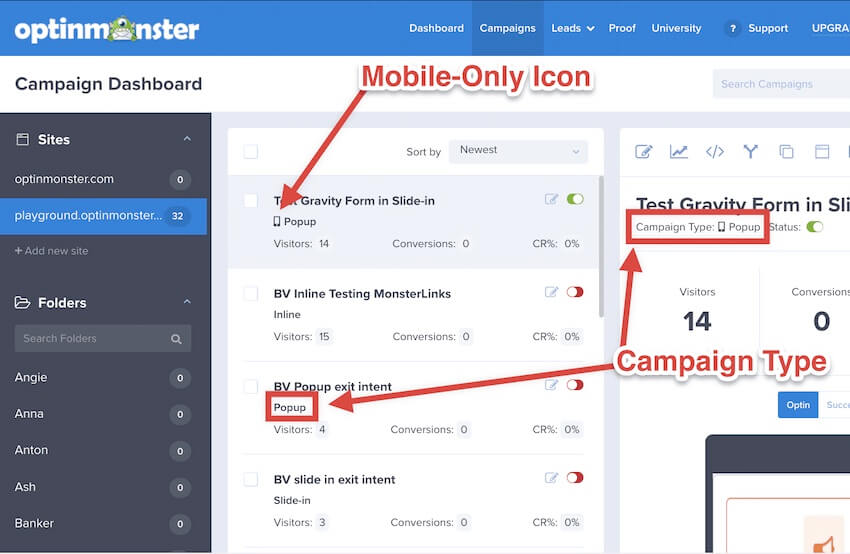Open Campaigns in top navigation
The height and width of the screenshot is (554, 850).
click(x=507, y=28)
